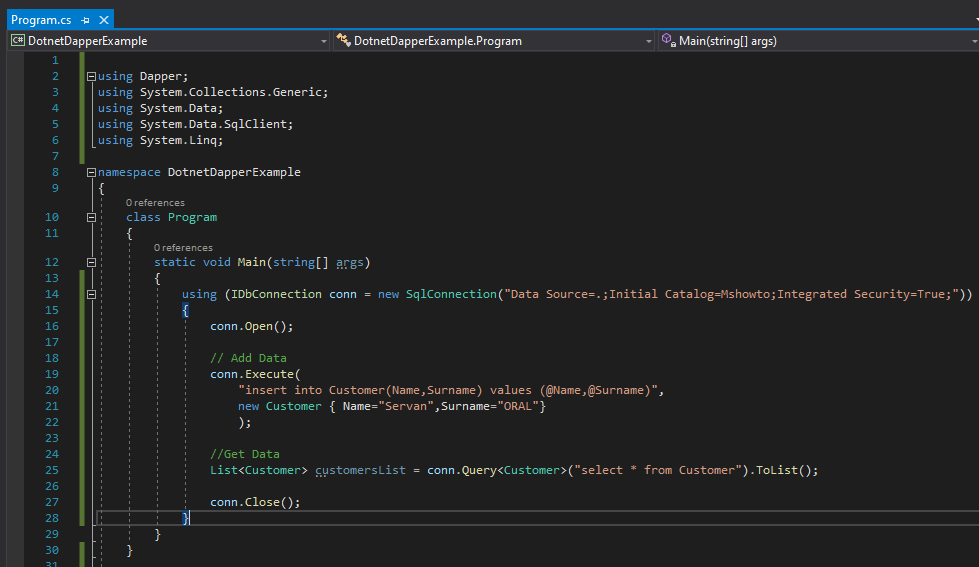Open the DotnetDapperExample.Program class dropdown
This screenshot has height=567, width=979.
pos(648,41)
